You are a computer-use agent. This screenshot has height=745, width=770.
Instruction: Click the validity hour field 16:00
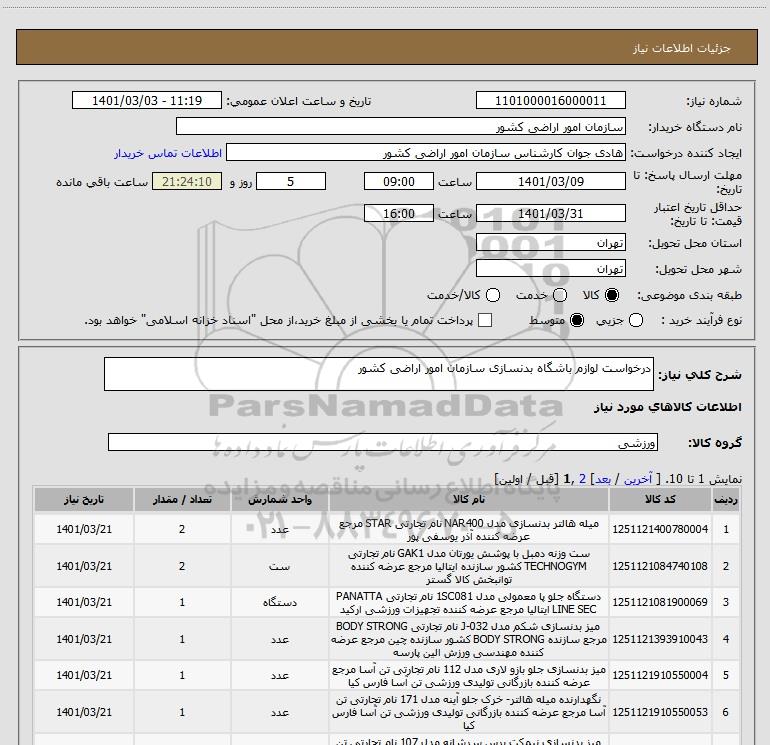[399, 213]
